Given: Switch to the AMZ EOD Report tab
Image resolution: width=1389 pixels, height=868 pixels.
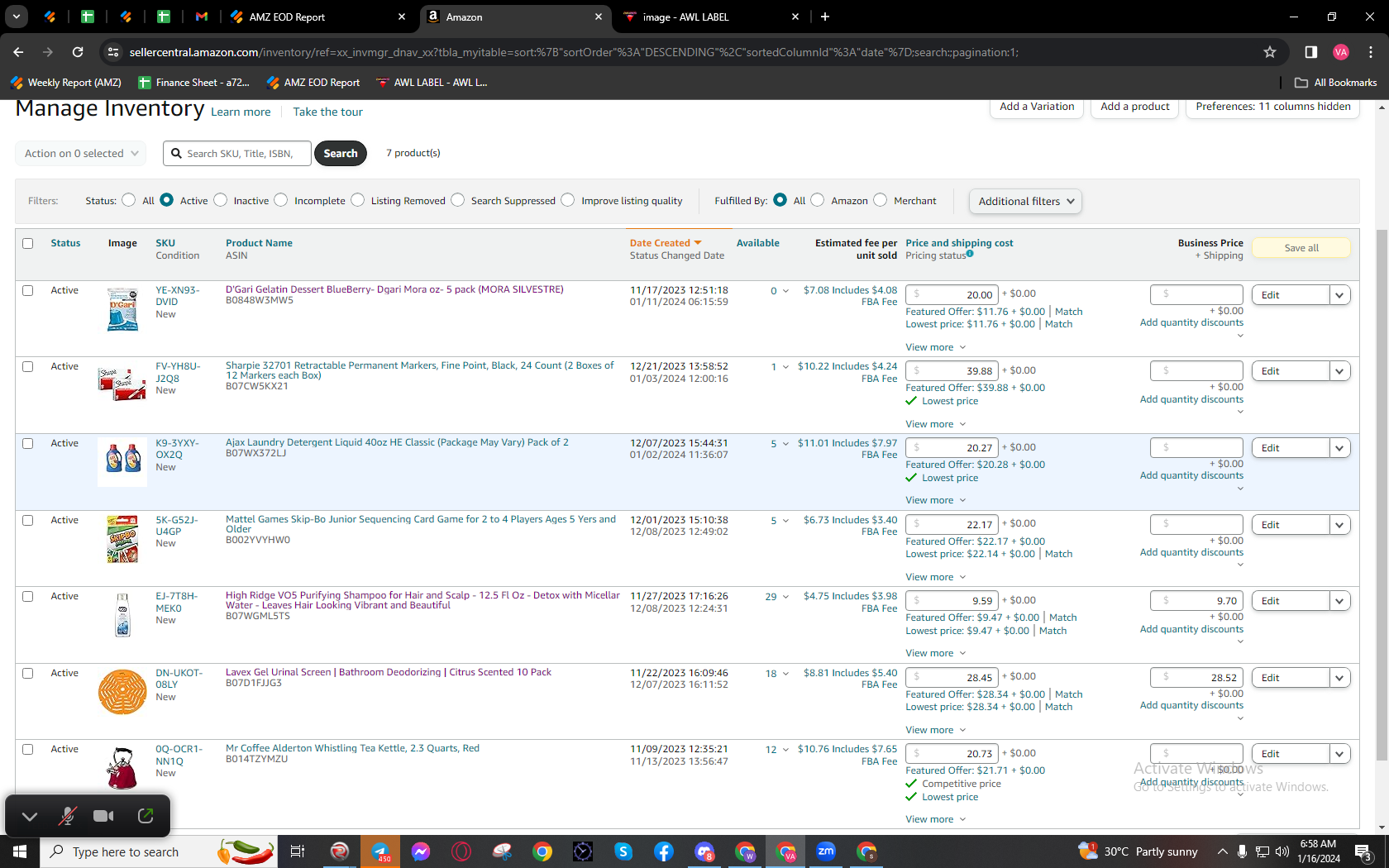Looking at the screenshot, I should pos(317,17).
